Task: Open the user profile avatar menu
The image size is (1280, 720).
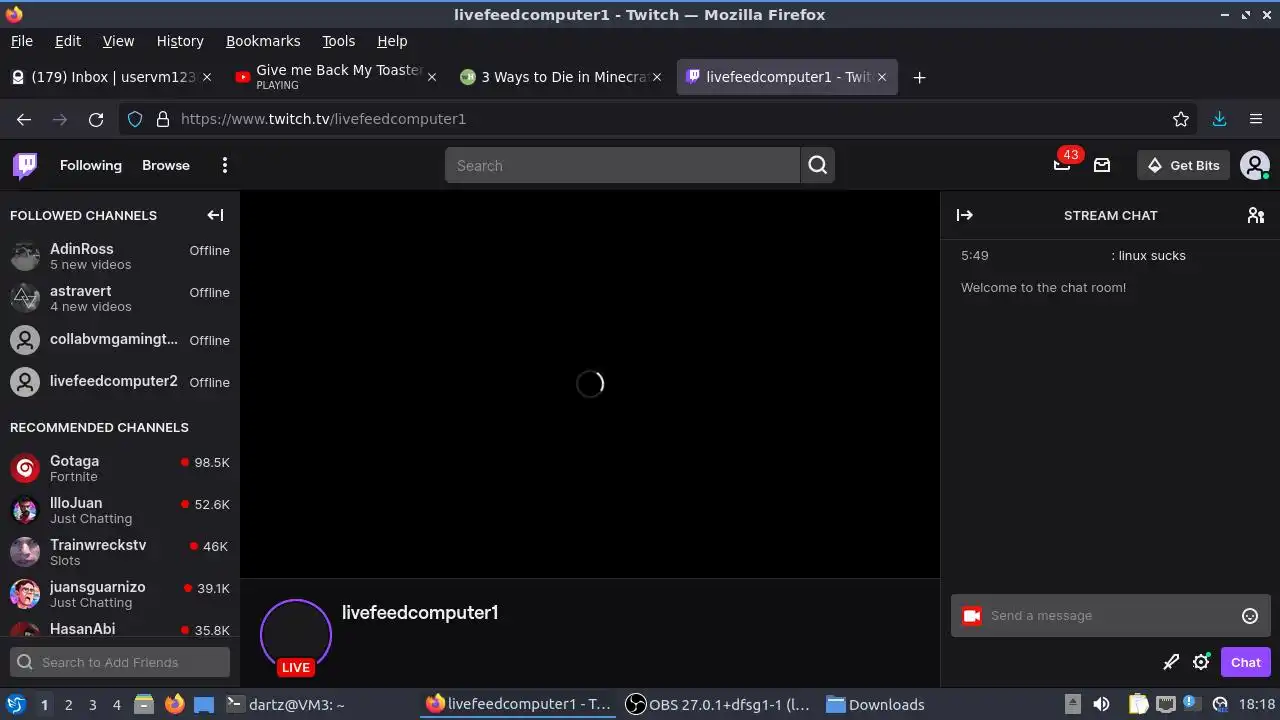Action: [x=1254, y=165]
